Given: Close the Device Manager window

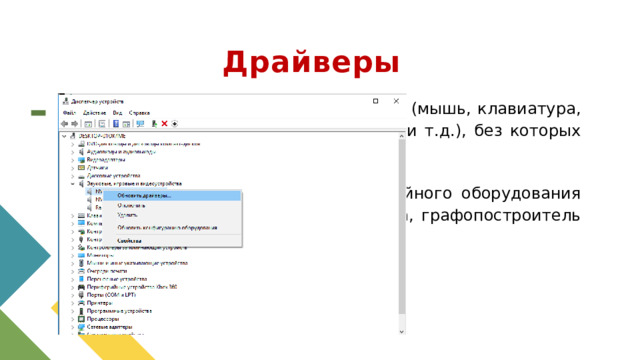Looking at the screenshot, I should [x=396, y=101].
